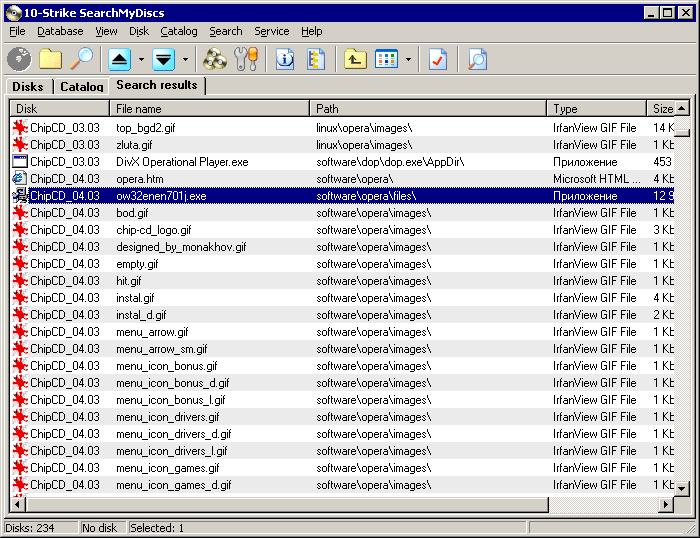The image size is (700, 538).
Task: Click the ow32enen701j.exe highlighted row
Action: coord(342,196)
